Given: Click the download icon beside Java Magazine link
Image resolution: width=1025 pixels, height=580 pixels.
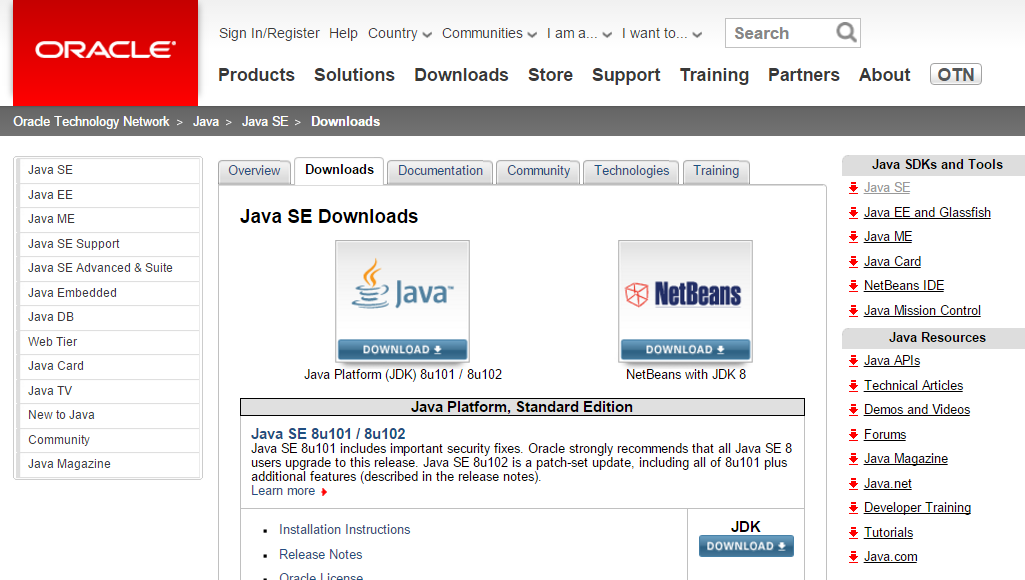Looking at the screenshot, I should click(853, 459).
